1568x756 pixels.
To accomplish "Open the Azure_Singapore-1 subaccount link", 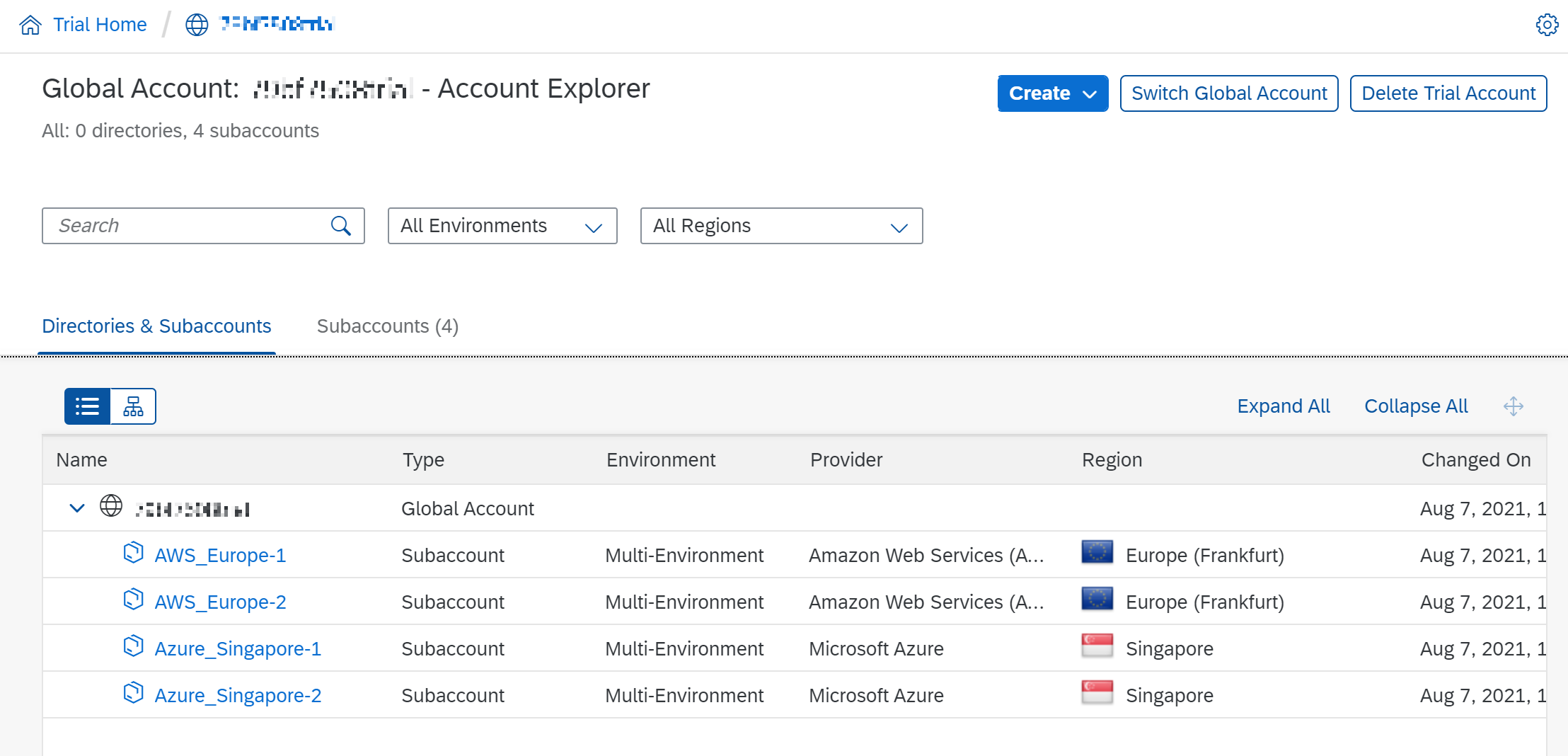I will 238,649.
